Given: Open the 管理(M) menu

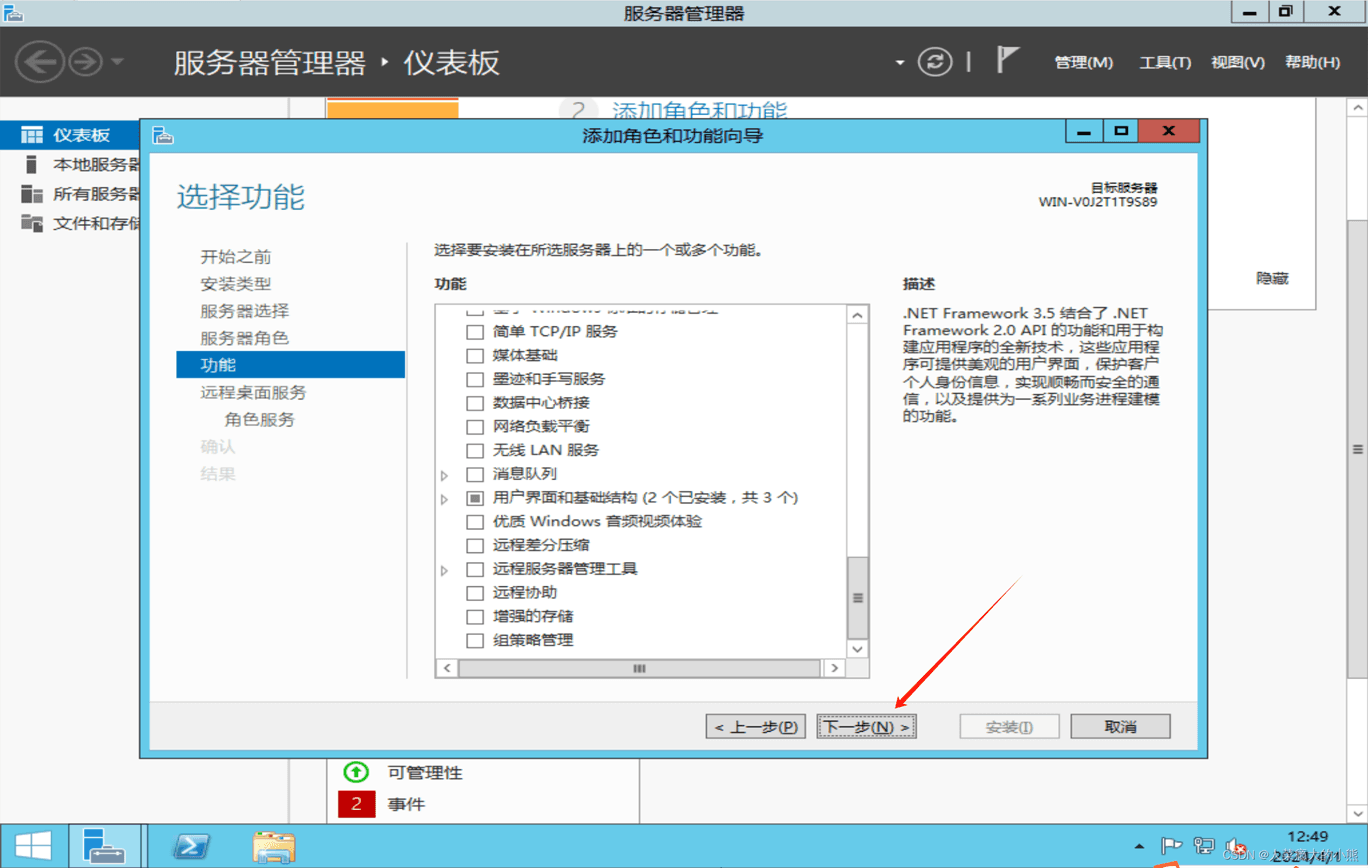Looking at the screenshot, I should 1083,62.
